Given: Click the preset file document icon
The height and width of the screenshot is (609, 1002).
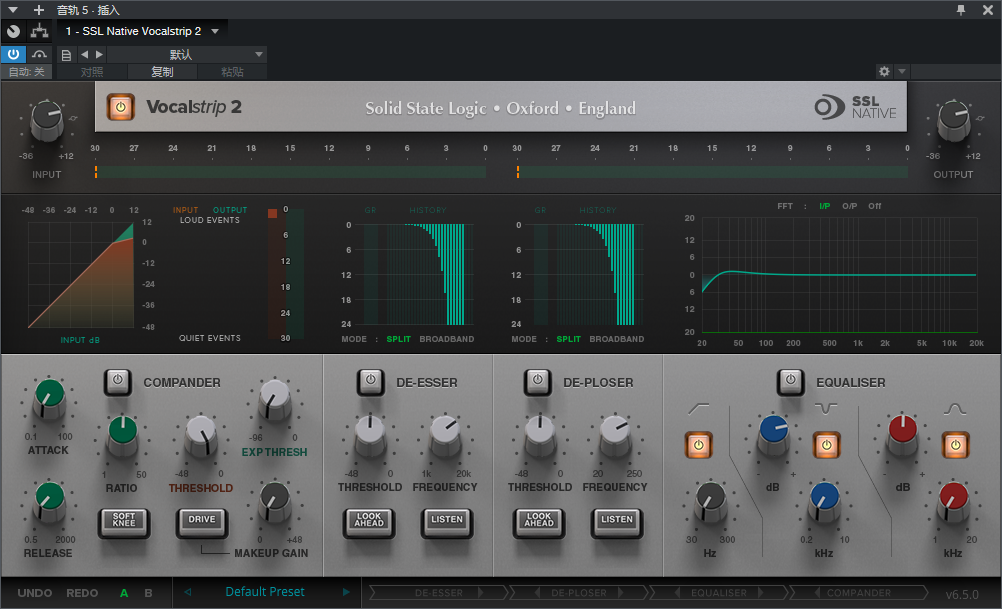Looking at the screenshot, I should pos(66,55).
